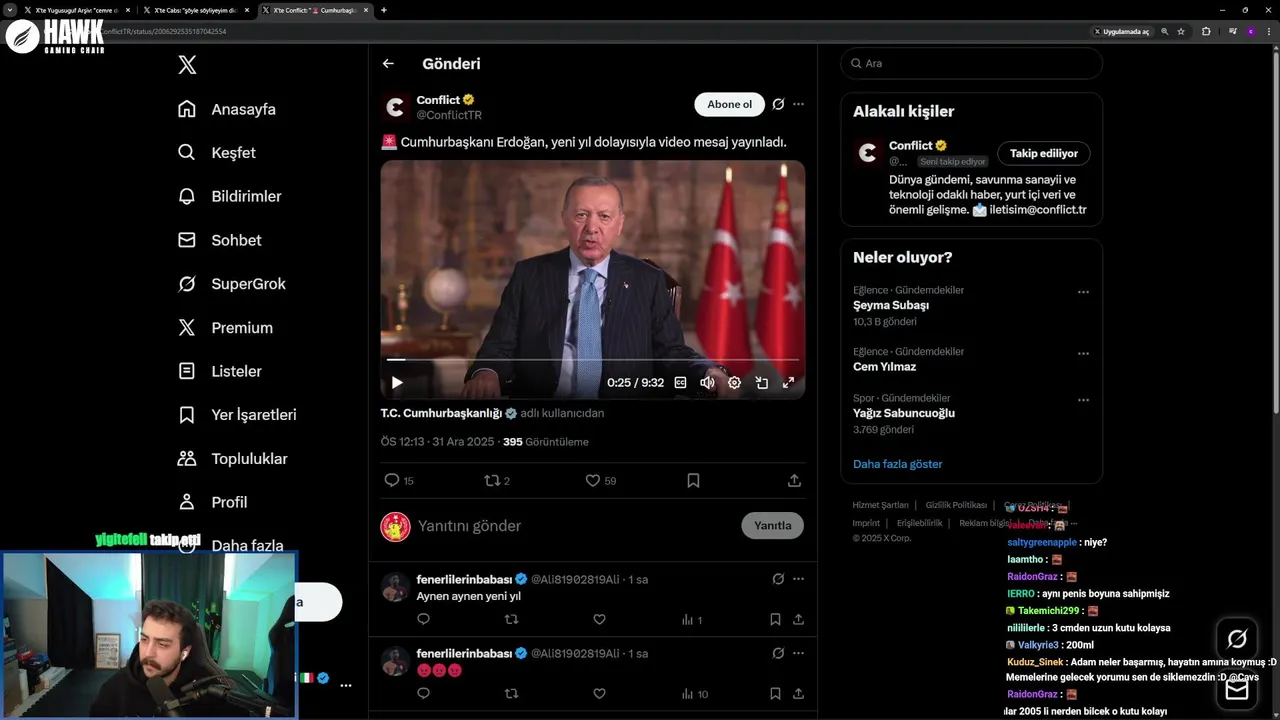Screen dimensions: 1280x720
Task: Open the floating Grok button
Action: (x=1237, y=639)
